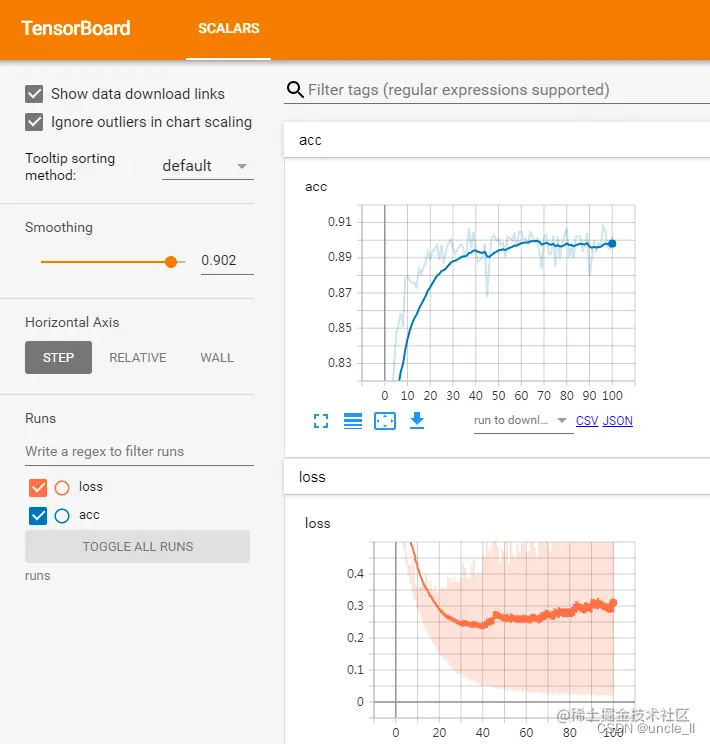The width and height of the screenshot is (710, 744).
Task: Download acc data via JSON link
Action: [x=617, y=421]
